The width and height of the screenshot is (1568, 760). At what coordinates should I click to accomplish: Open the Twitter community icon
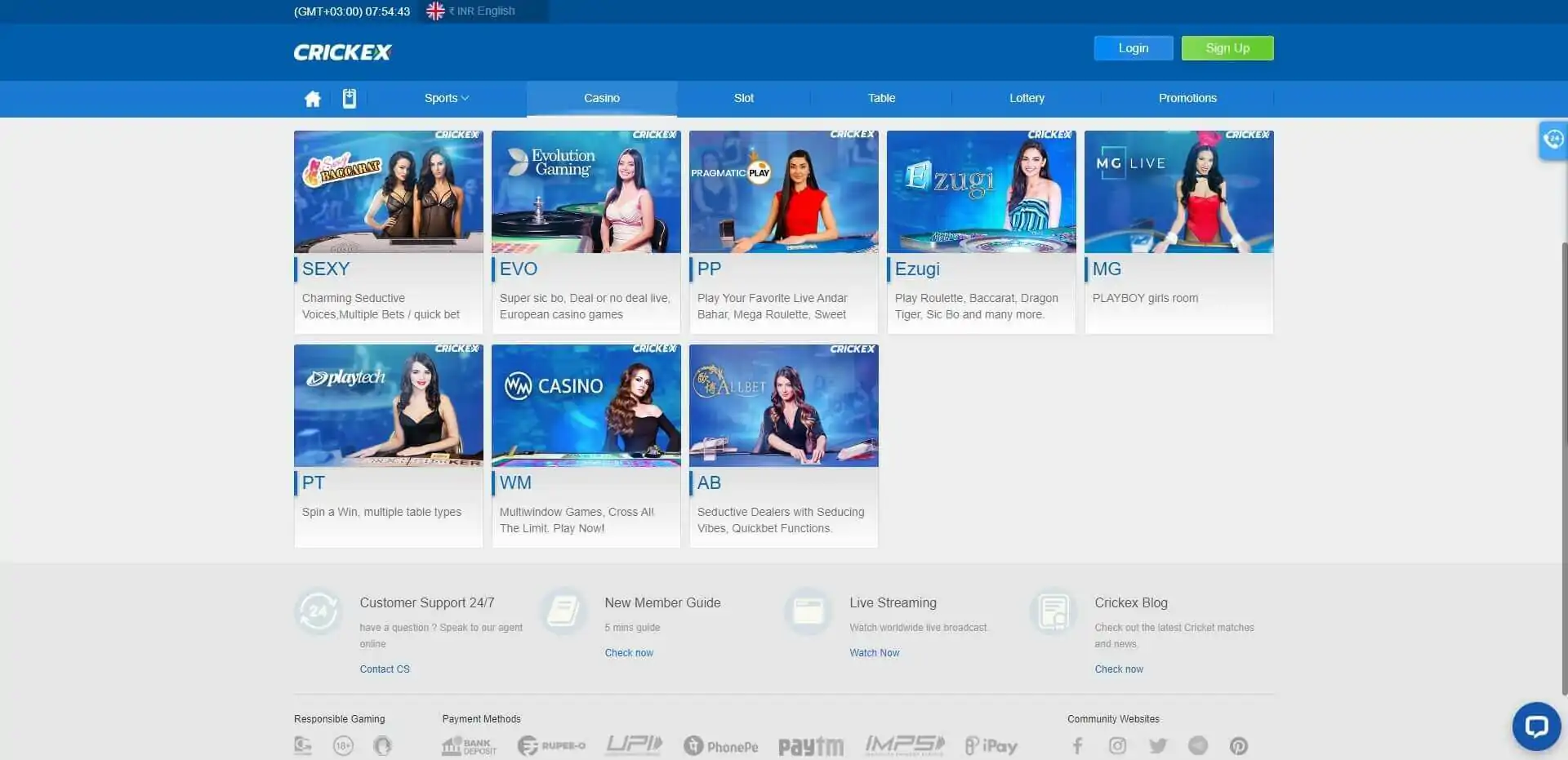1157,745
